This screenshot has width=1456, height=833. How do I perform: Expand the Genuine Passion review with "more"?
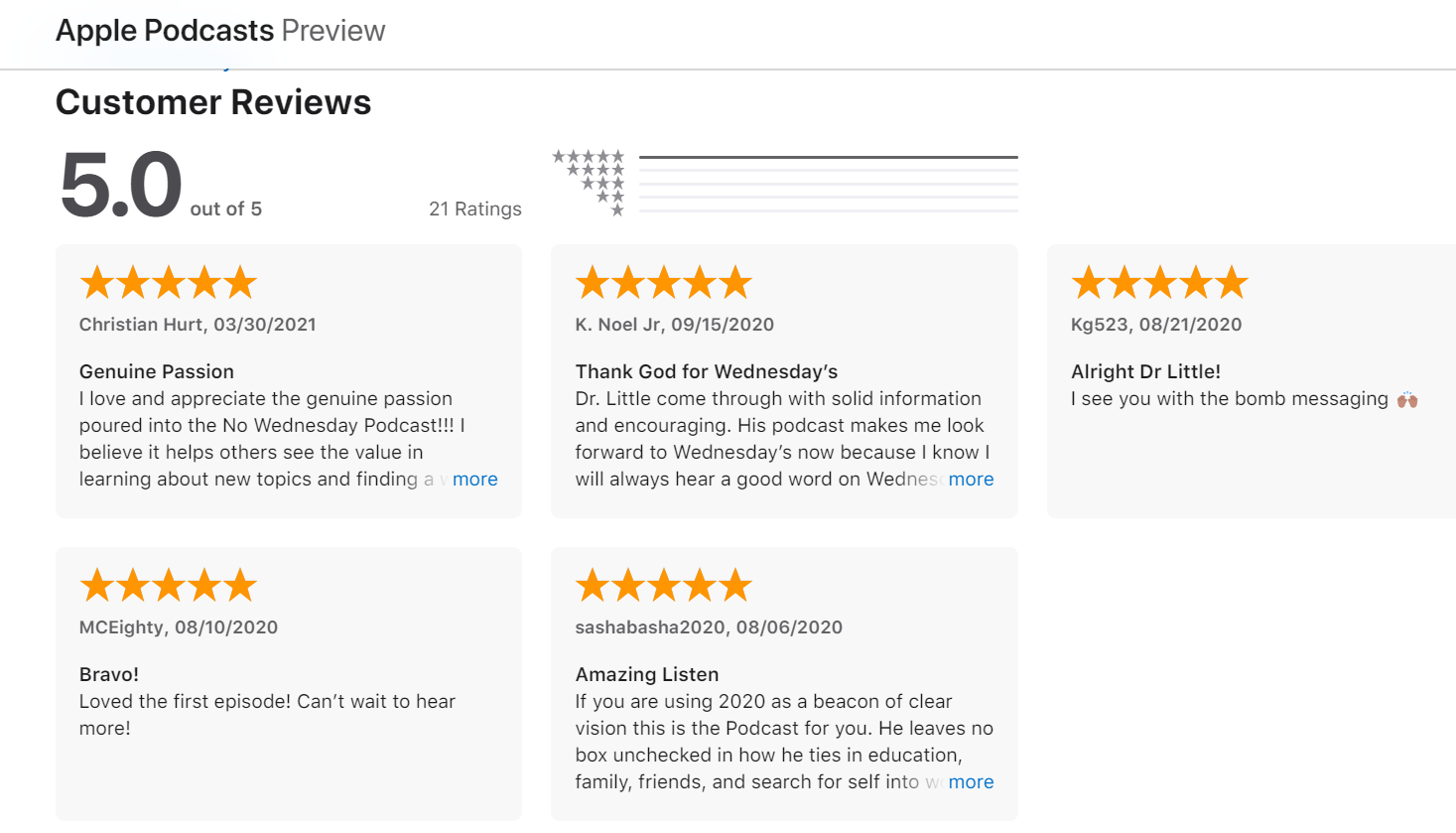click(x=474, y=480)
